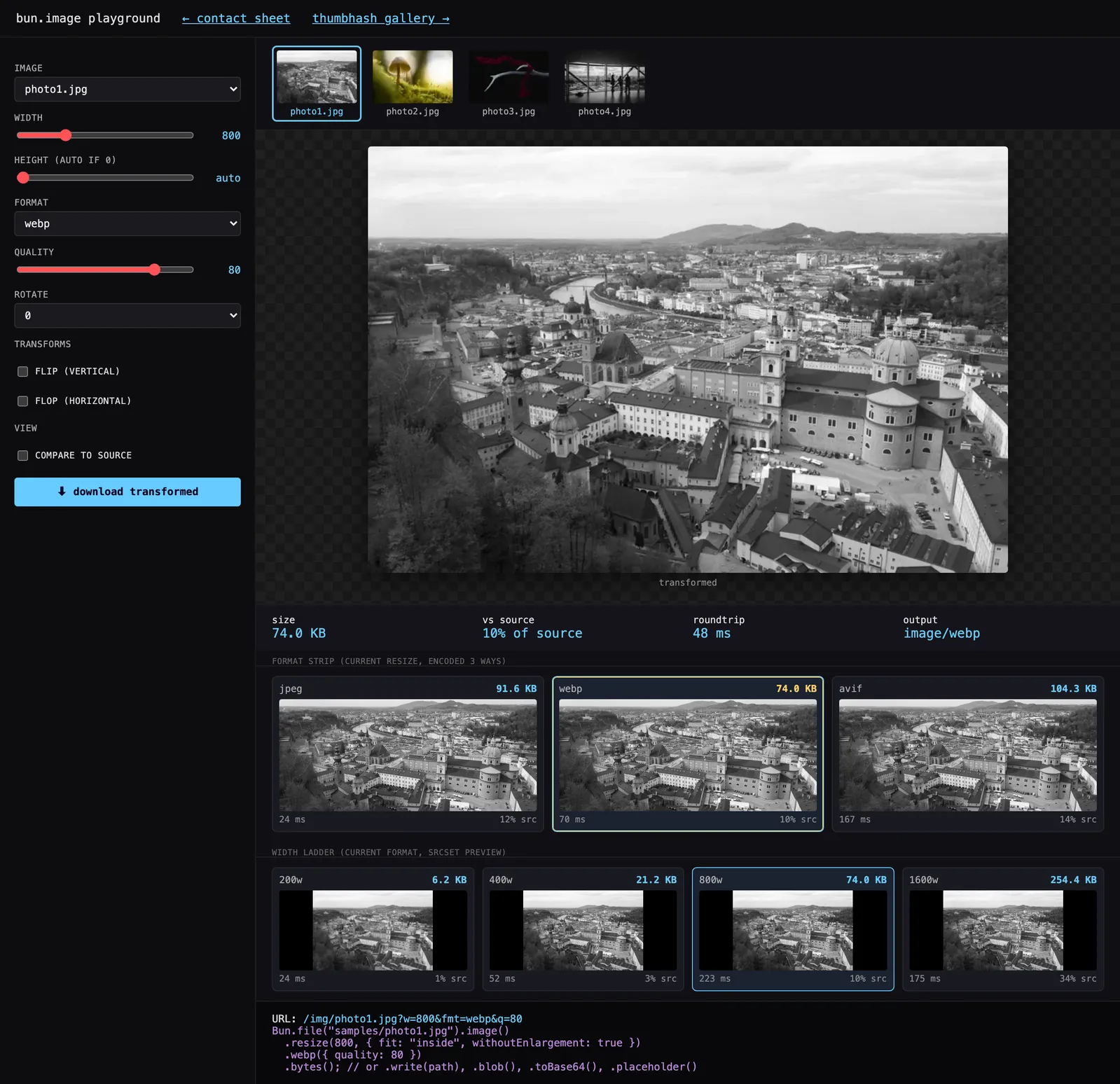Open the contact sheet link

click(x=236, y=18)
